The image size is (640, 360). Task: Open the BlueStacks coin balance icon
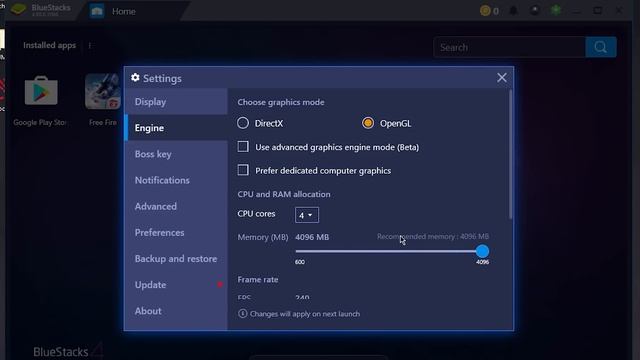(x=485, y=11)
